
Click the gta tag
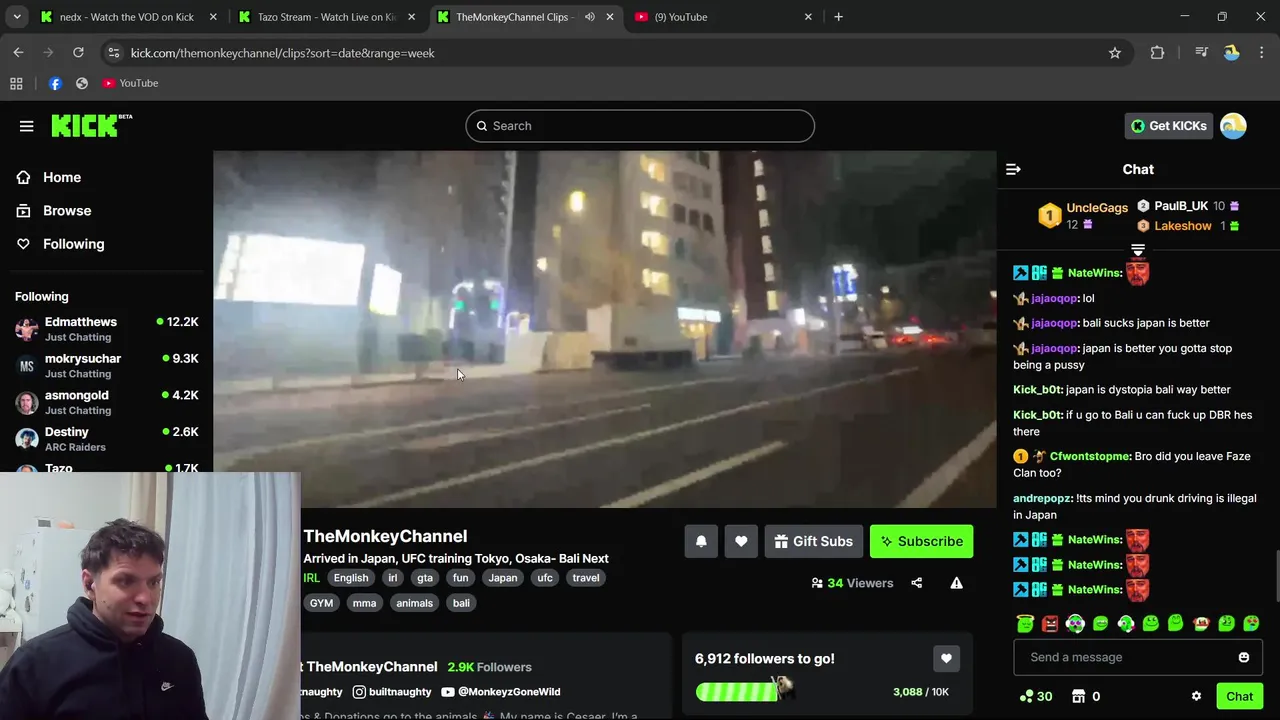tap(425, 578)
